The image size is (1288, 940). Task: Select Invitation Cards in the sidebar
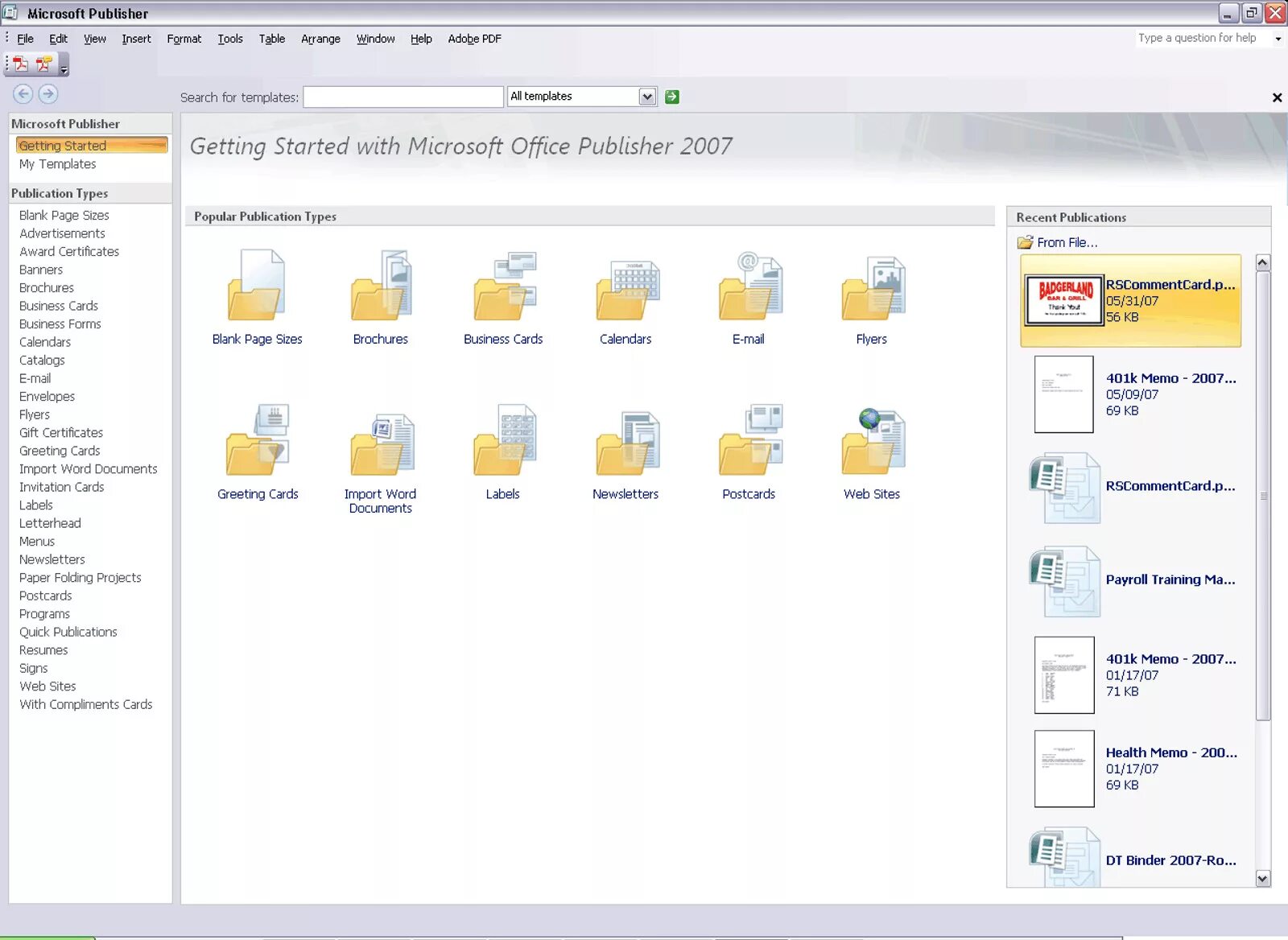coord(62,488)
